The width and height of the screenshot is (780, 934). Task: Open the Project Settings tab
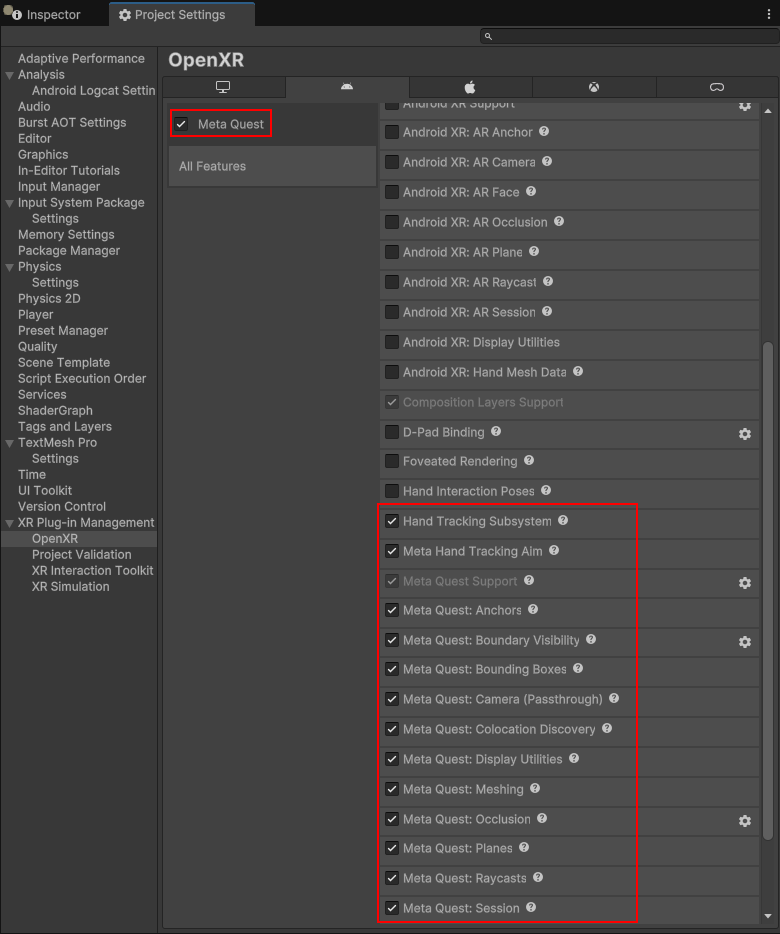pos(181,14)
